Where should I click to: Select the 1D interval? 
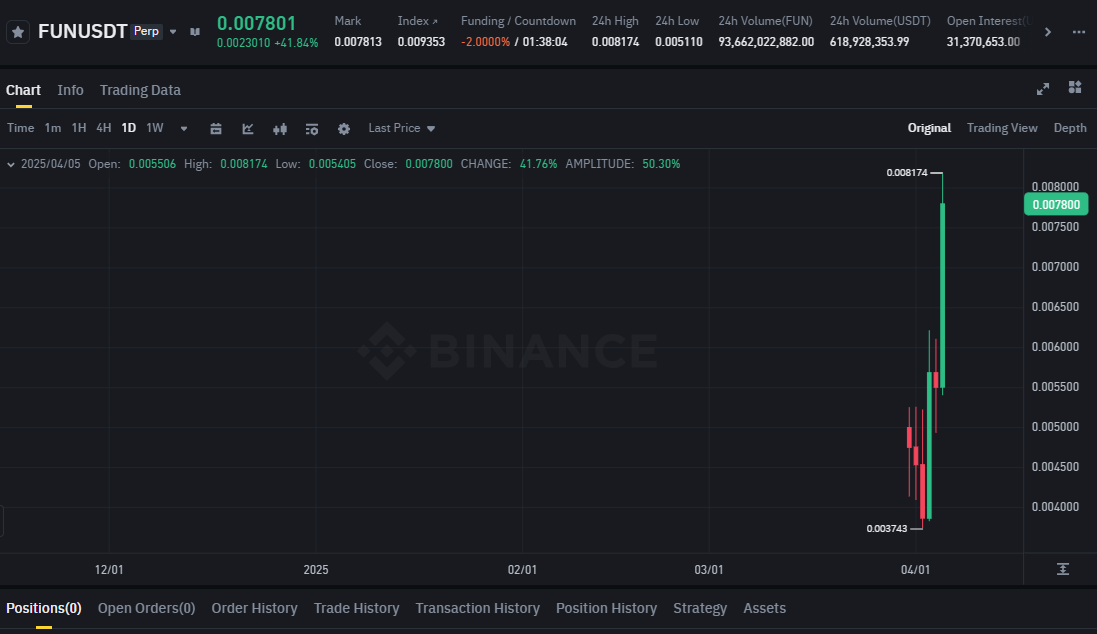click(129, 128)
